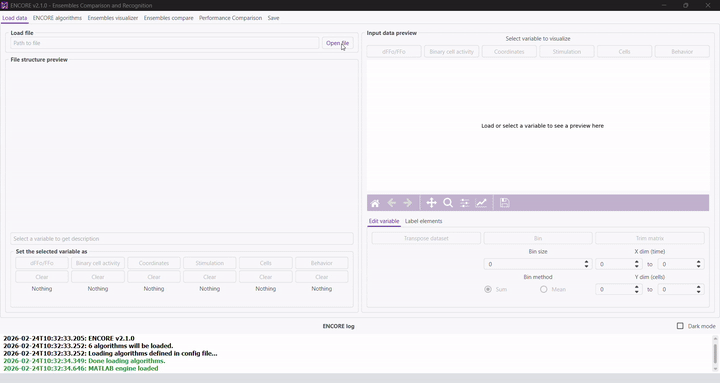Adjust Bin size spinner arrows
The height and width of the screenshot is (383, 720).
(586, 264)
